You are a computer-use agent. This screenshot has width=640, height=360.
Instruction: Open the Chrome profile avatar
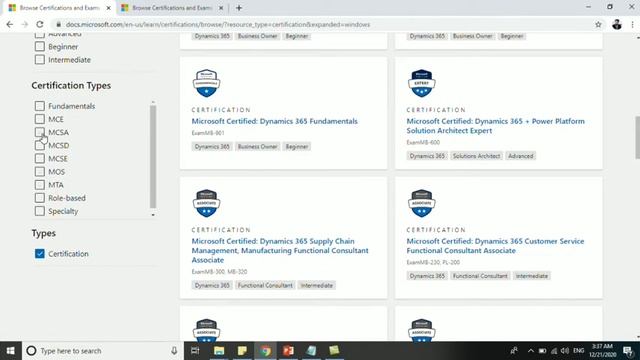click(x=617, y=24)
